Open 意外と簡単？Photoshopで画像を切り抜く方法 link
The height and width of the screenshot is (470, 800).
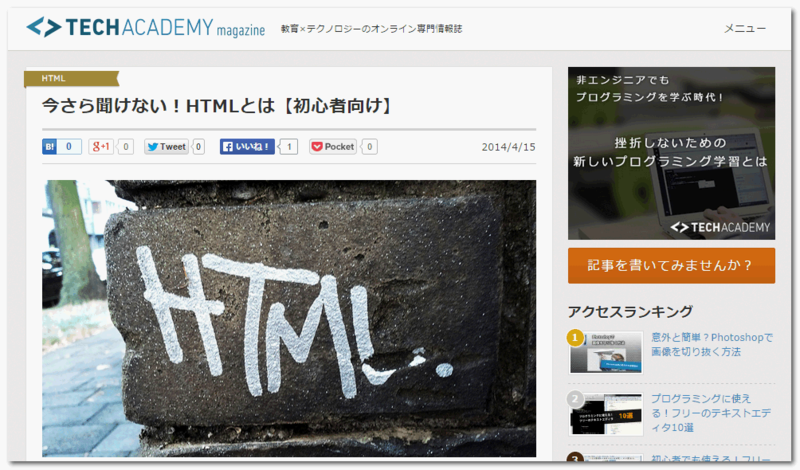[x=712, y=344]
